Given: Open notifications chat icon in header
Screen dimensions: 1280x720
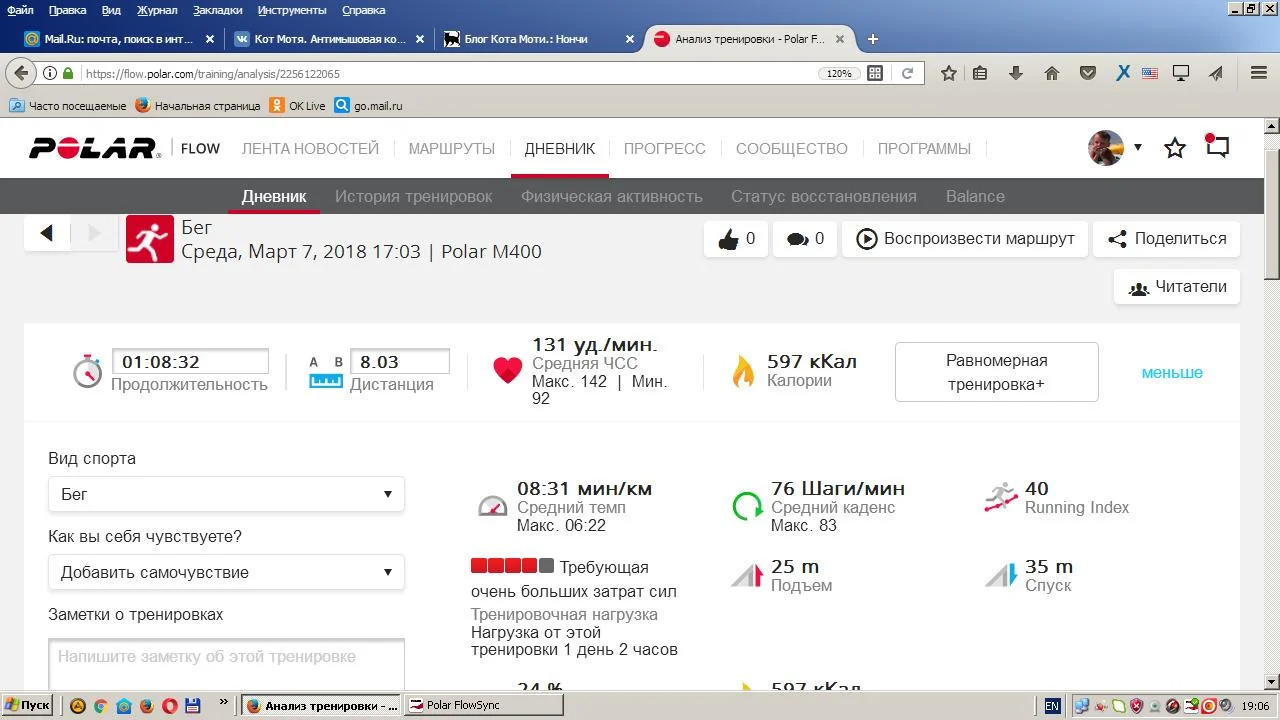Looking at the screenshot, I should click(1217, 147).
